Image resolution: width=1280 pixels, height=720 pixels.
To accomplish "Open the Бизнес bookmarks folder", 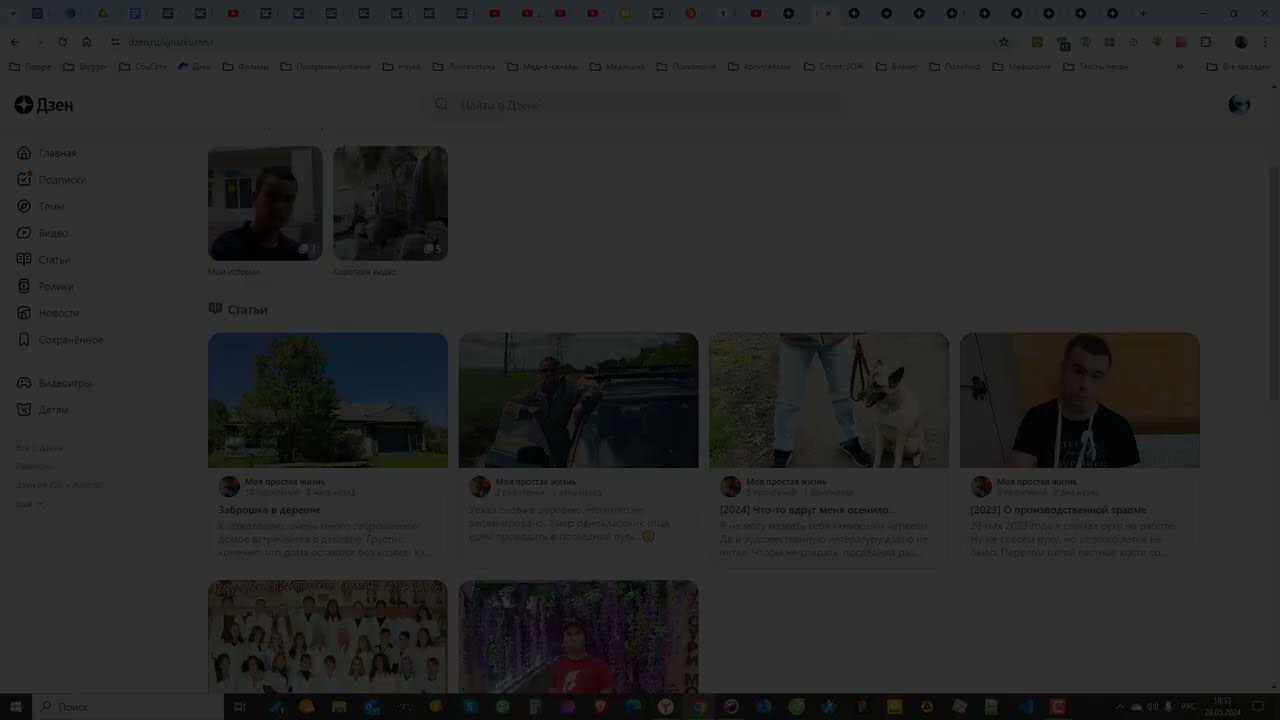I will (x=896, y=67).
